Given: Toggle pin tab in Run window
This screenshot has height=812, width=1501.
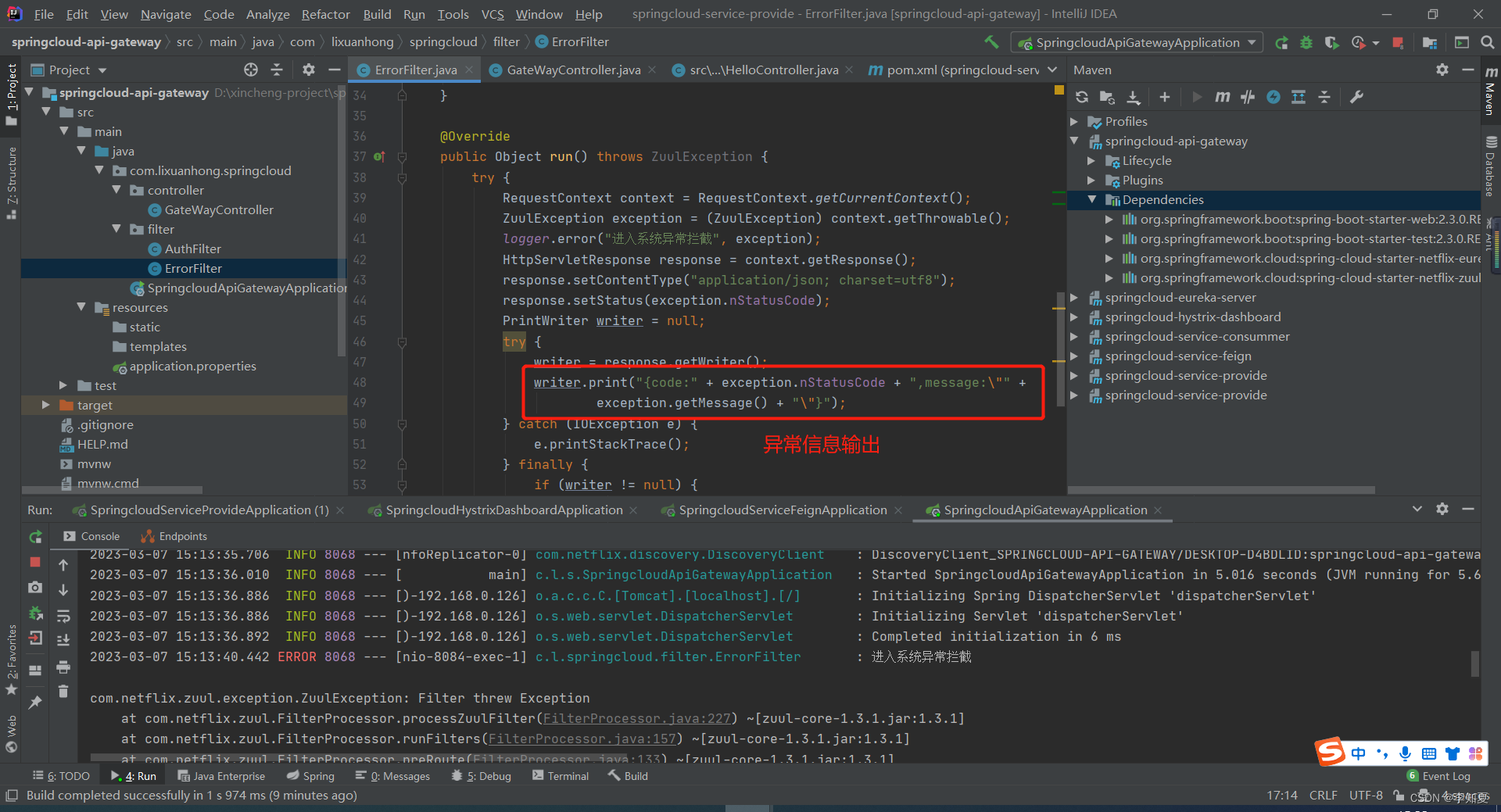Looking at the screenshot, I should 35,702.
